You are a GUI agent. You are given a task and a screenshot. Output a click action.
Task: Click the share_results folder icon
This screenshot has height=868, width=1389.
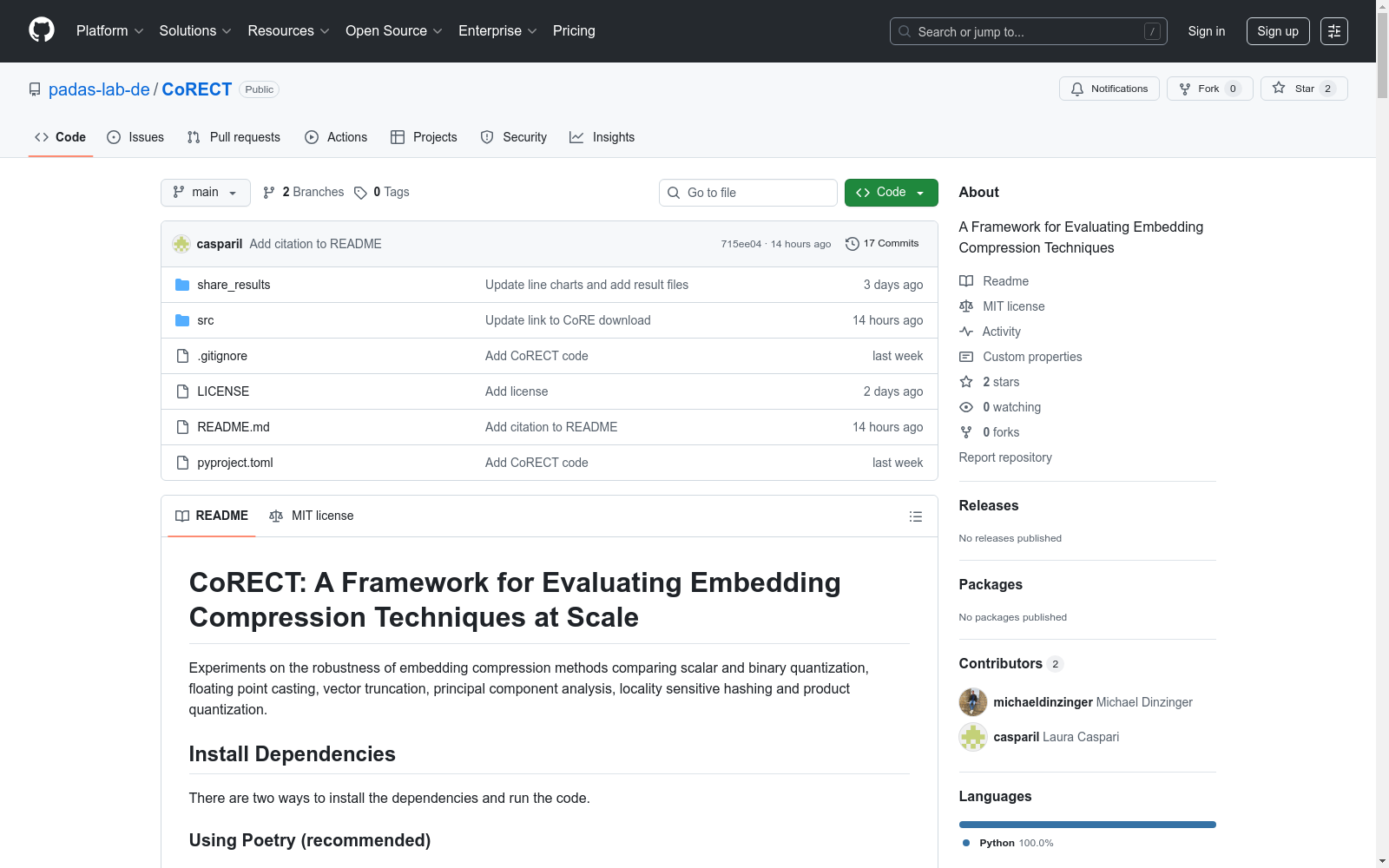point(182,285)
